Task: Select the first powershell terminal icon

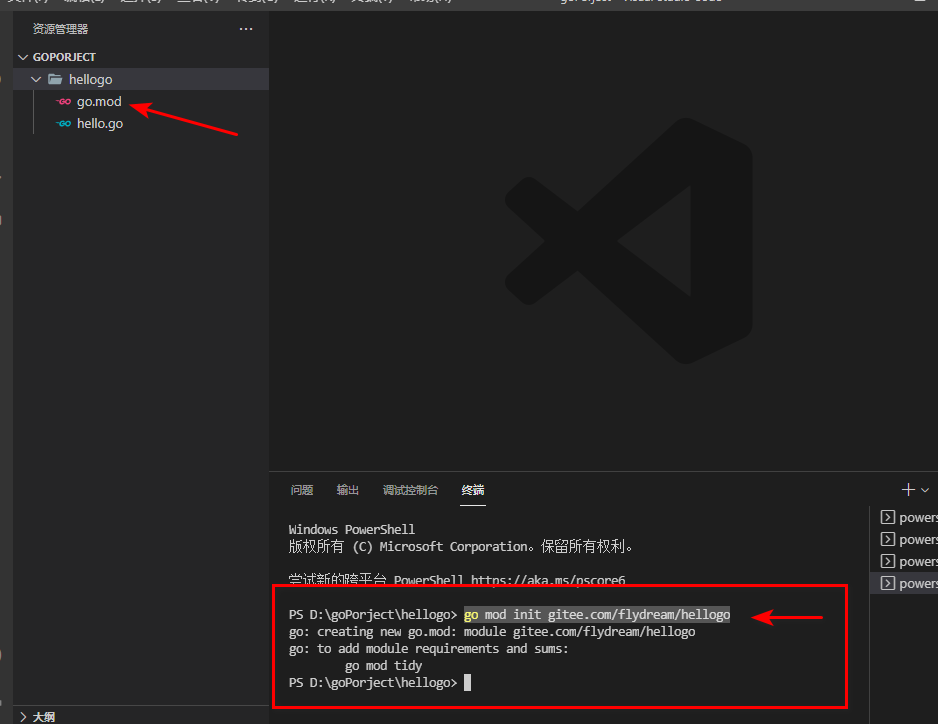Action: 886,518
